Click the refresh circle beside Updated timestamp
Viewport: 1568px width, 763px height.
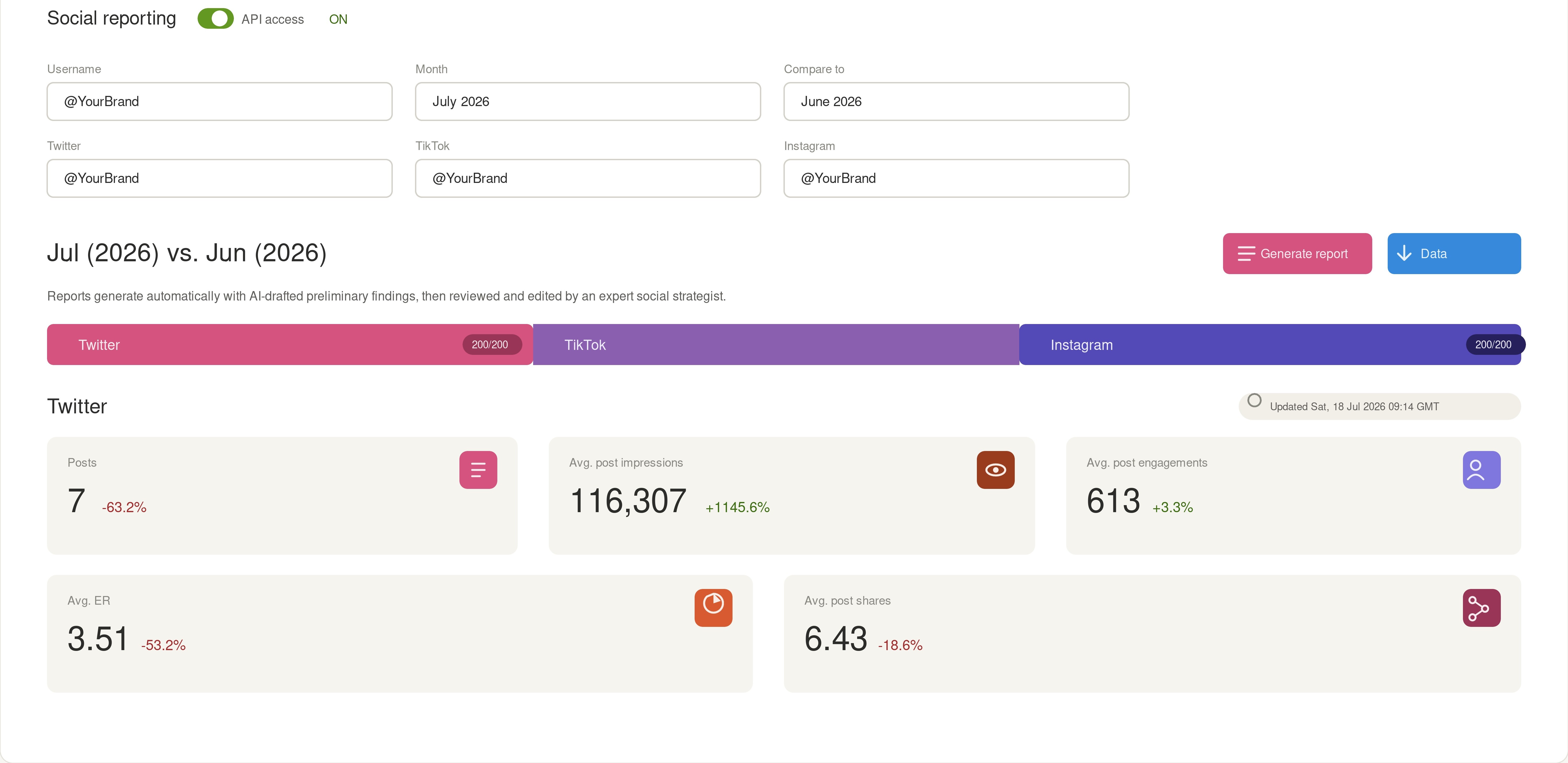click(1254, 400)
